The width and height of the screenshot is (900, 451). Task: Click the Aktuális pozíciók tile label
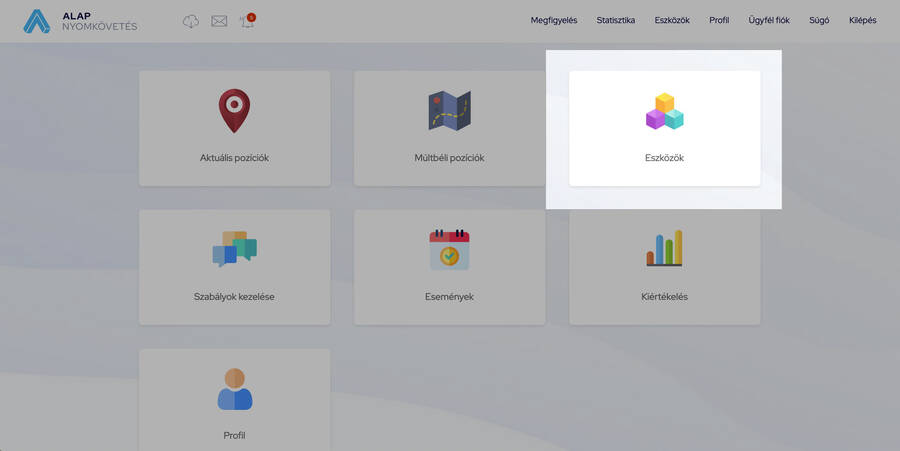(234, 158)
